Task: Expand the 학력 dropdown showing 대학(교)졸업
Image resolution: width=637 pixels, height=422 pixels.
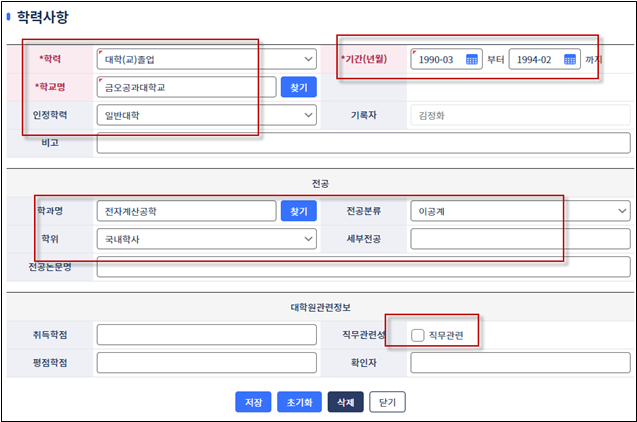Action: (207, 59)
